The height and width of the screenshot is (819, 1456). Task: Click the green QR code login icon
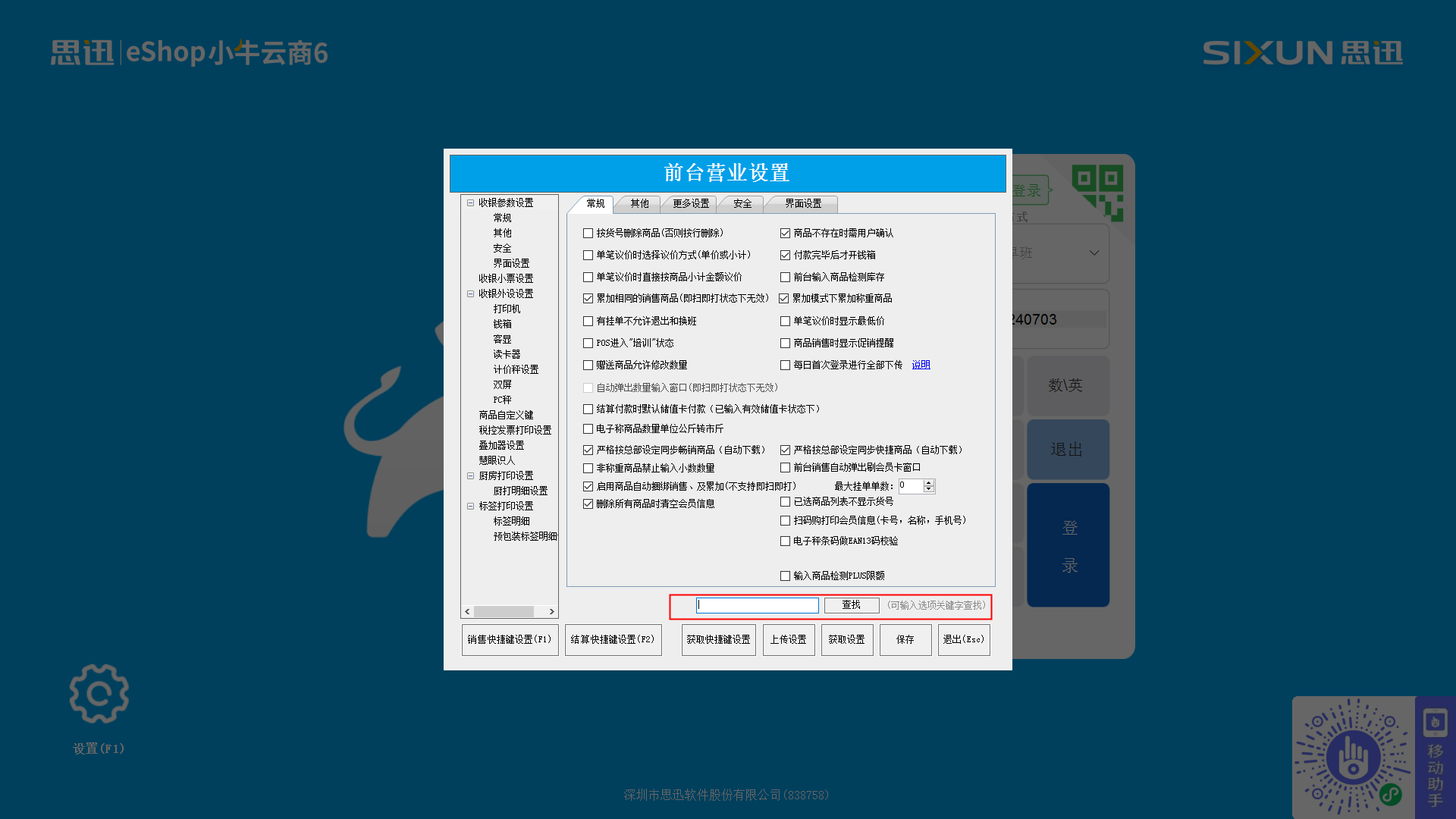pos(1097,193)
